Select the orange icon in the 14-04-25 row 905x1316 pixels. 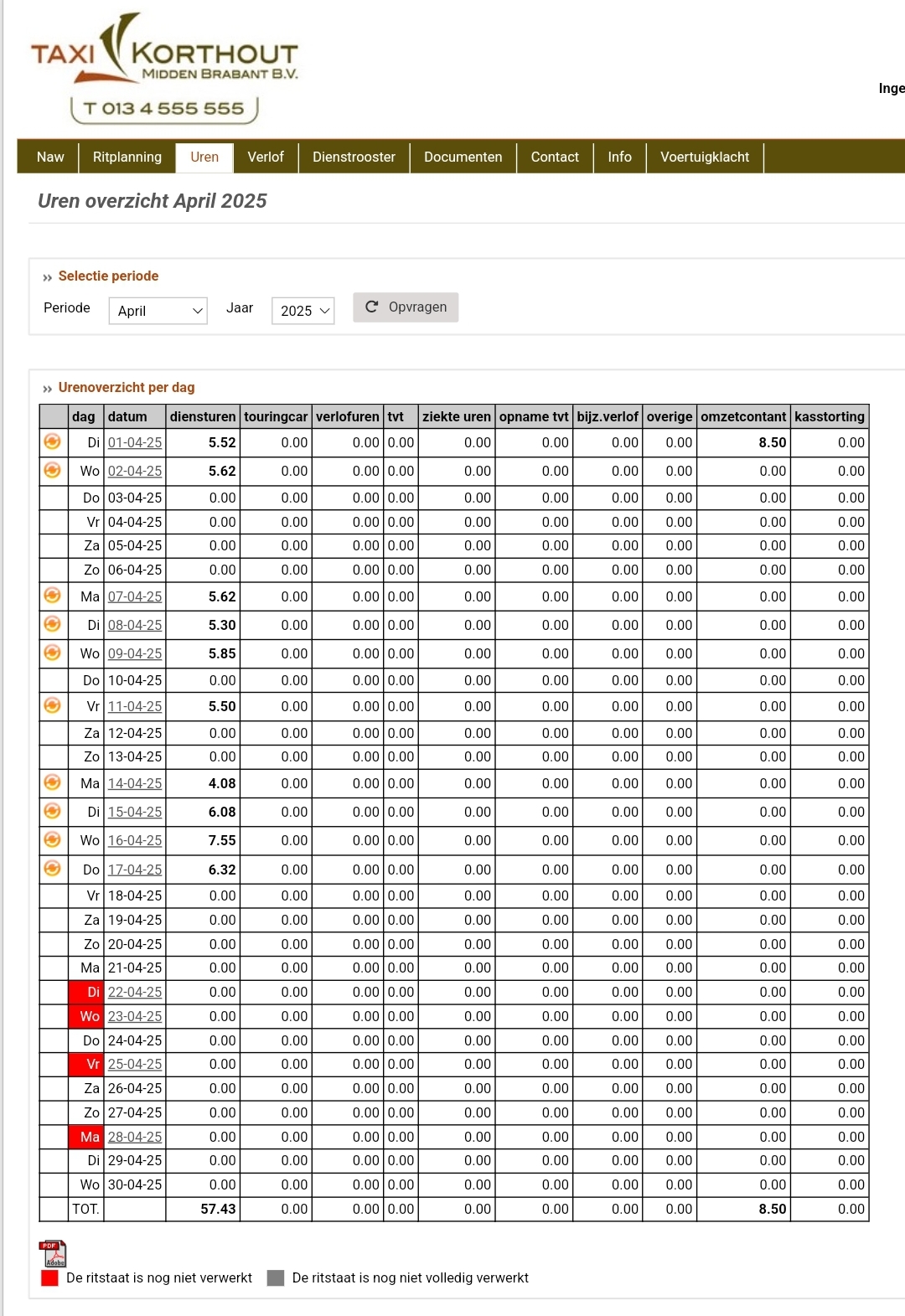tap(52, 782)
